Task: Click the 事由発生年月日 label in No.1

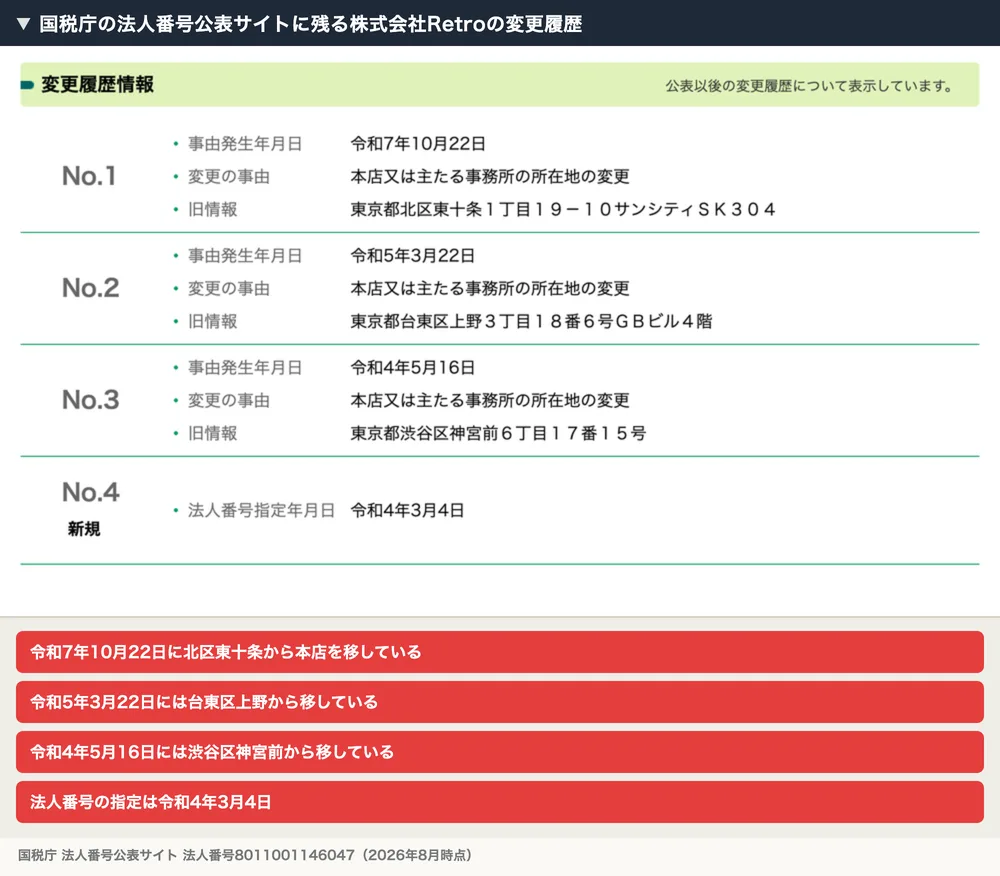Action: (245, 143)
